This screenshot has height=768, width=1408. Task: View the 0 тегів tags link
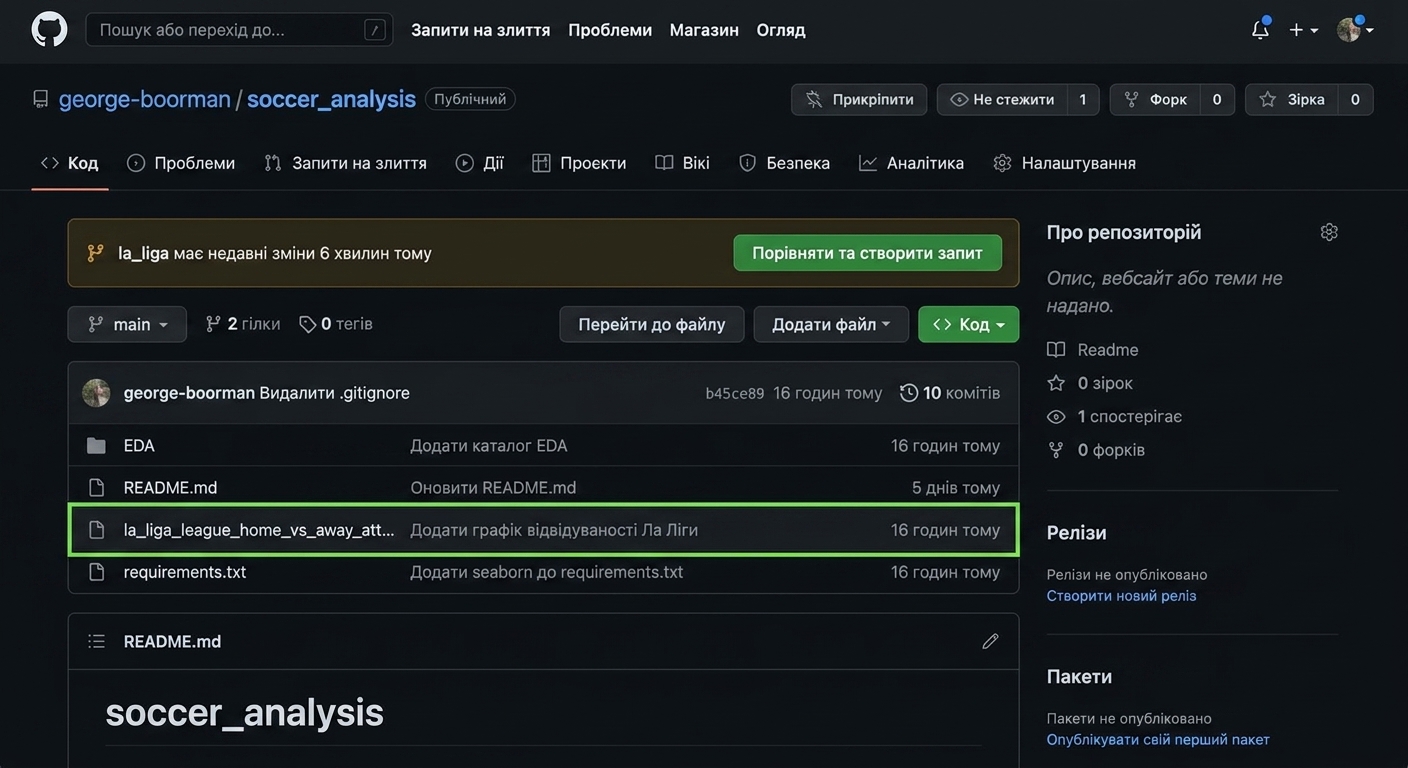click(336, 324)
